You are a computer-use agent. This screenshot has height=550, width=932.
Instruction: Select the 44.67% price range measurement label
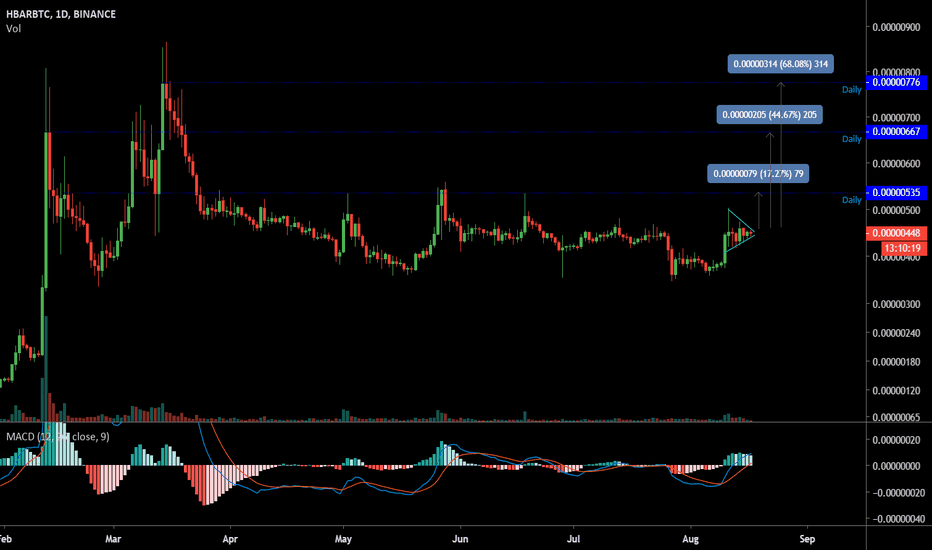coord(770,115)
